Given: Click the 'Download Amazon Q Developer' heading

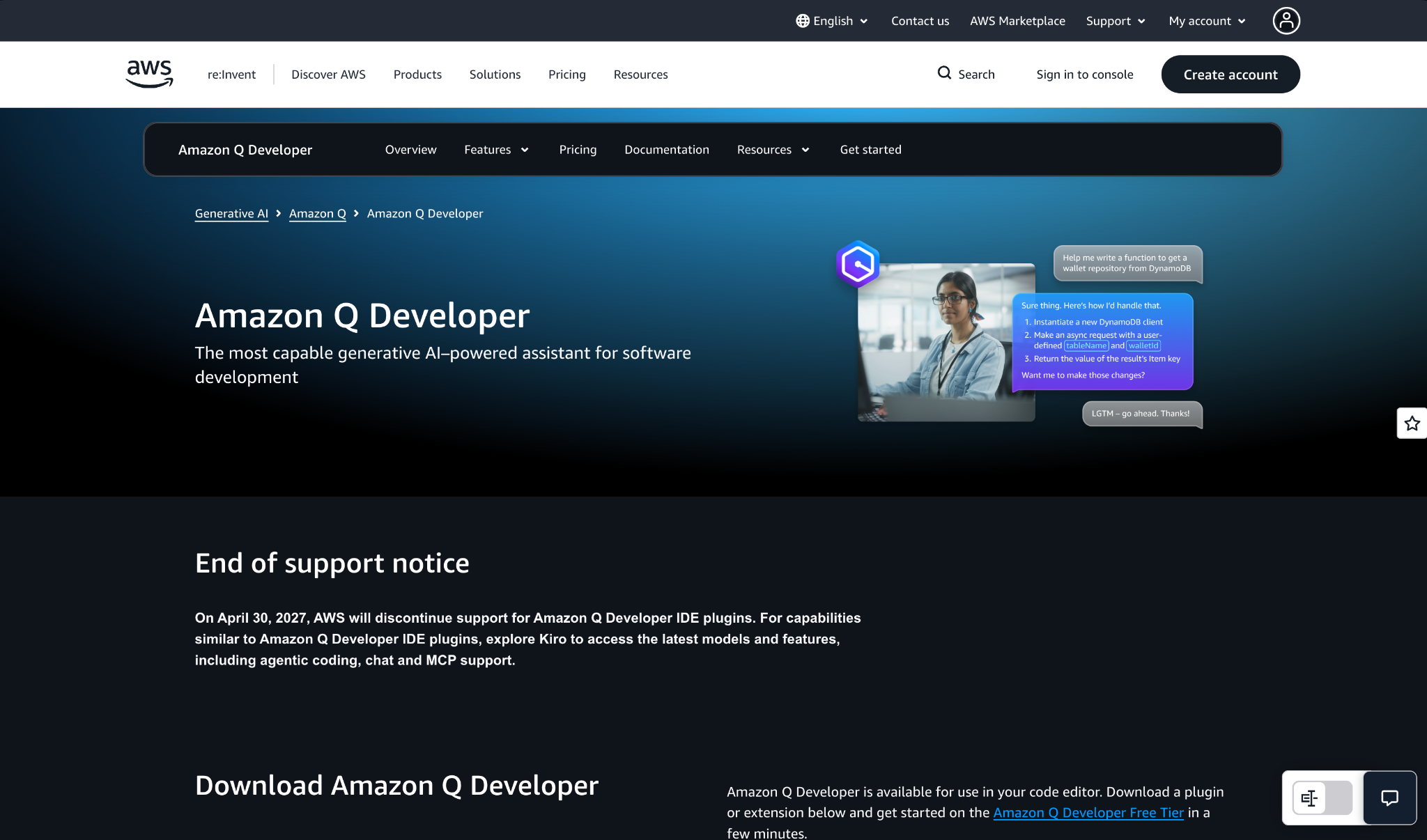Looking at the screenshot, I should 397,786.
